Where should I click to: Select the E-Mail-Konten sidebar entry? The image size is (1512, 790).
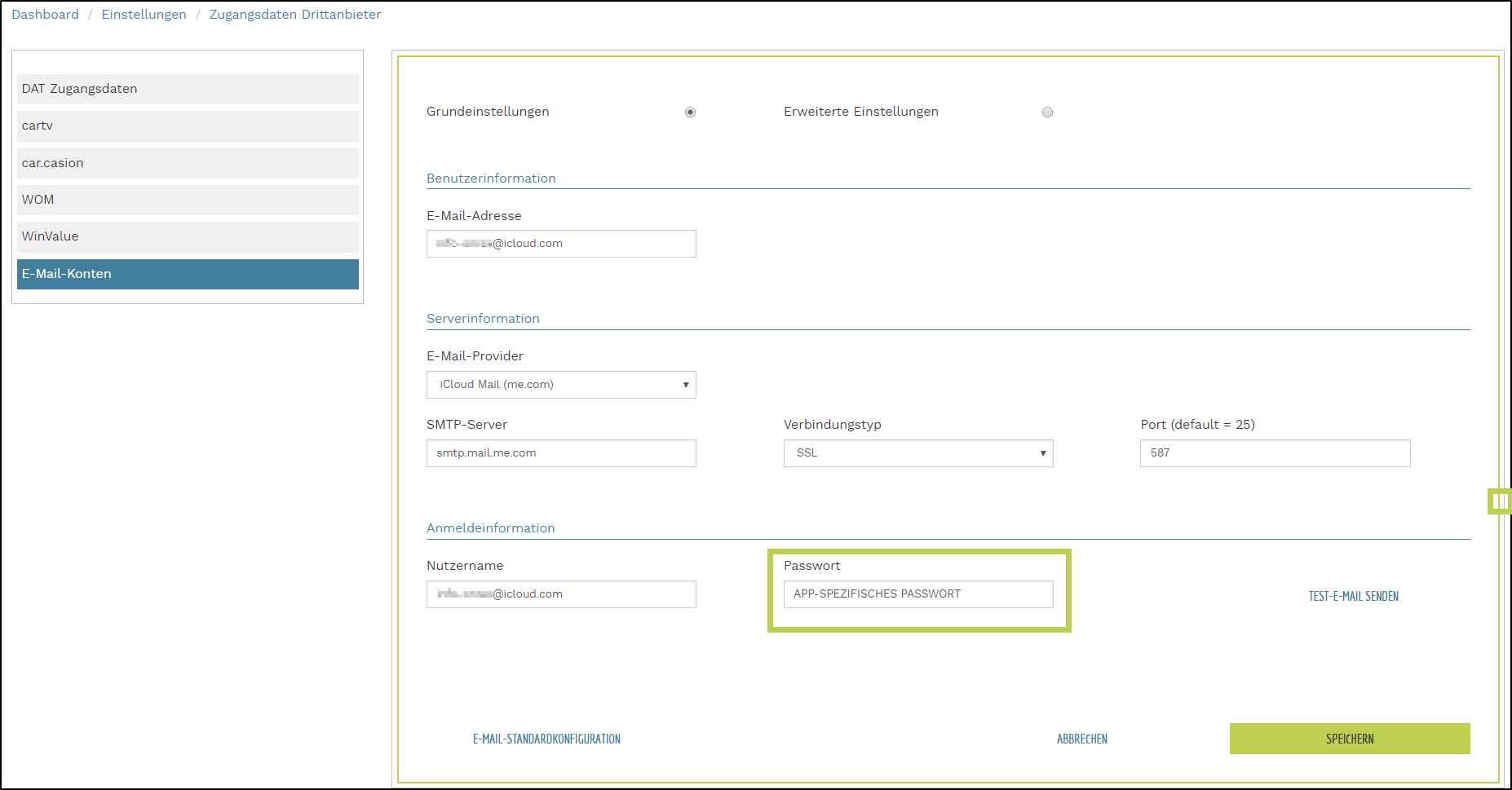pyautogui.click(x=188, y=274)
